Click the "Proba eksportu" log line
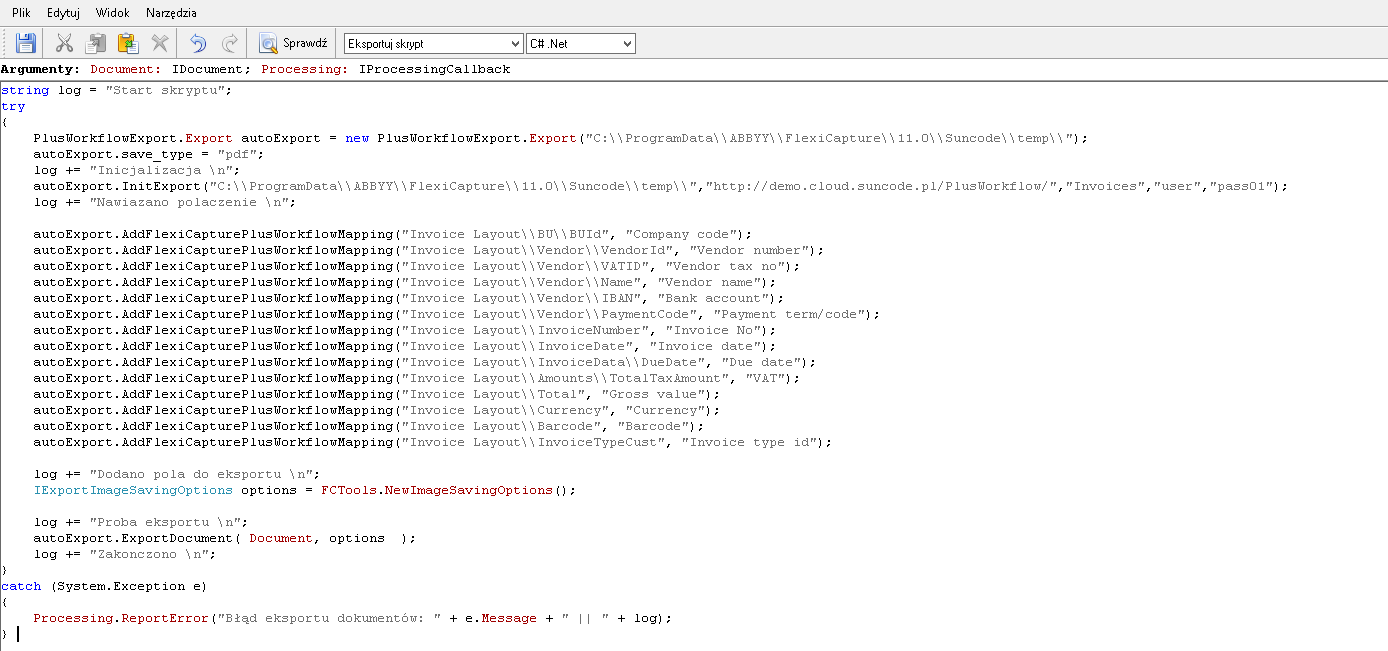Screen dimensions: 1388x651 click(x=140, y=522)
